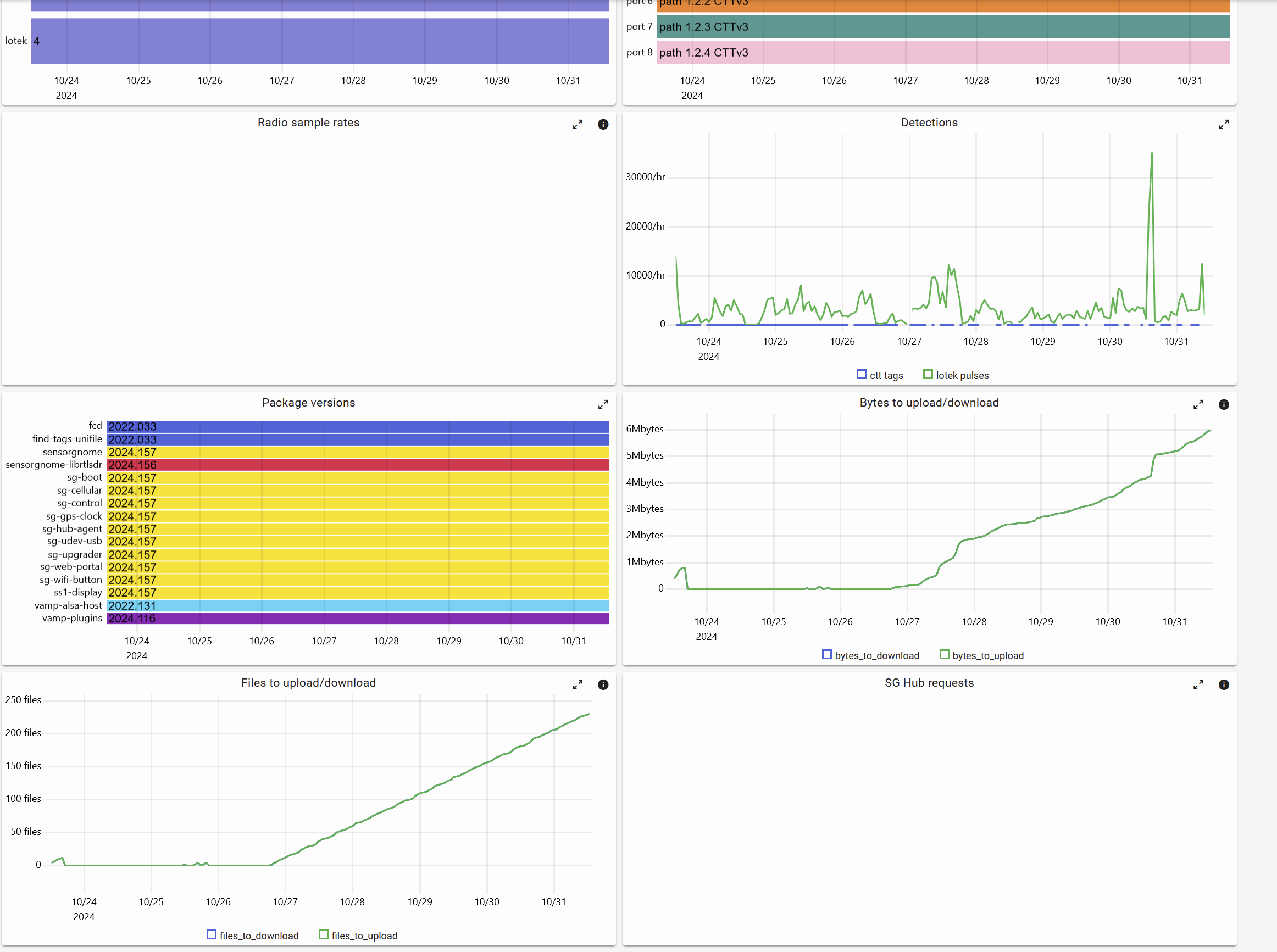The height and width of the screenshot is (952, 1277).
Task: Show info for Files to upload/download
Action: 603,685
